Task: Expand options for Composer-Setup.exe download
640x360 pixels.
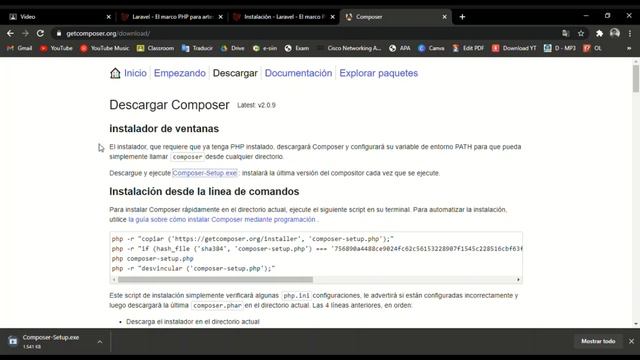Action: tap(100, 342)
